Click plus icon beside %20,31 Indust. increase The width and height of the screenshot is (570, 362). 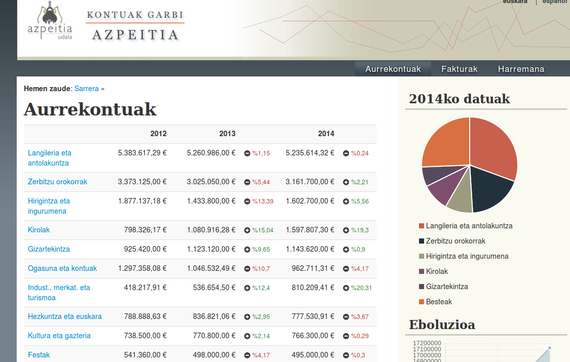[346, 288]
